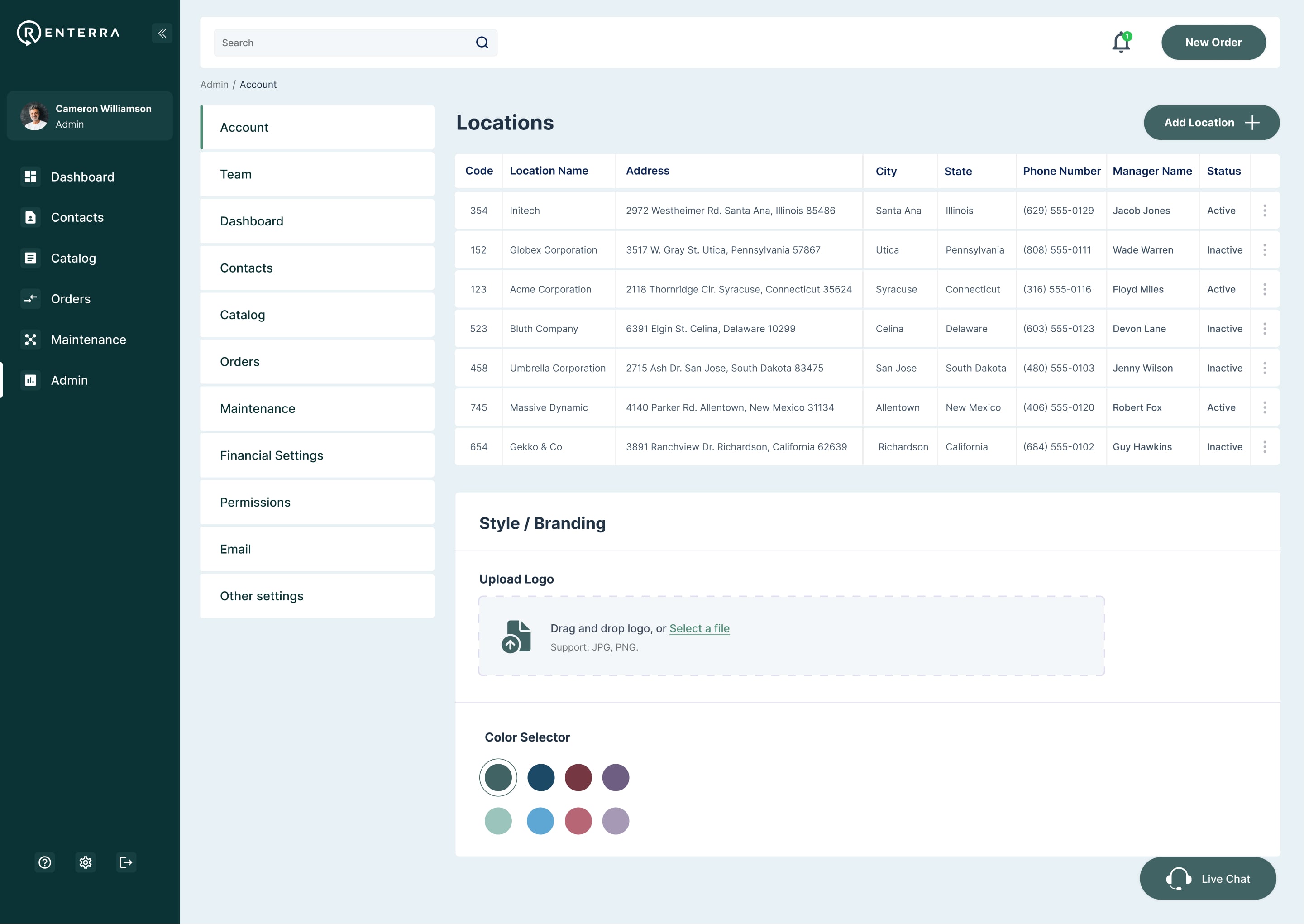This screenshot has height=924, width=1304.
Task: Open the Team settings tab
Action: pyautogui.click(x=317, y=174)
